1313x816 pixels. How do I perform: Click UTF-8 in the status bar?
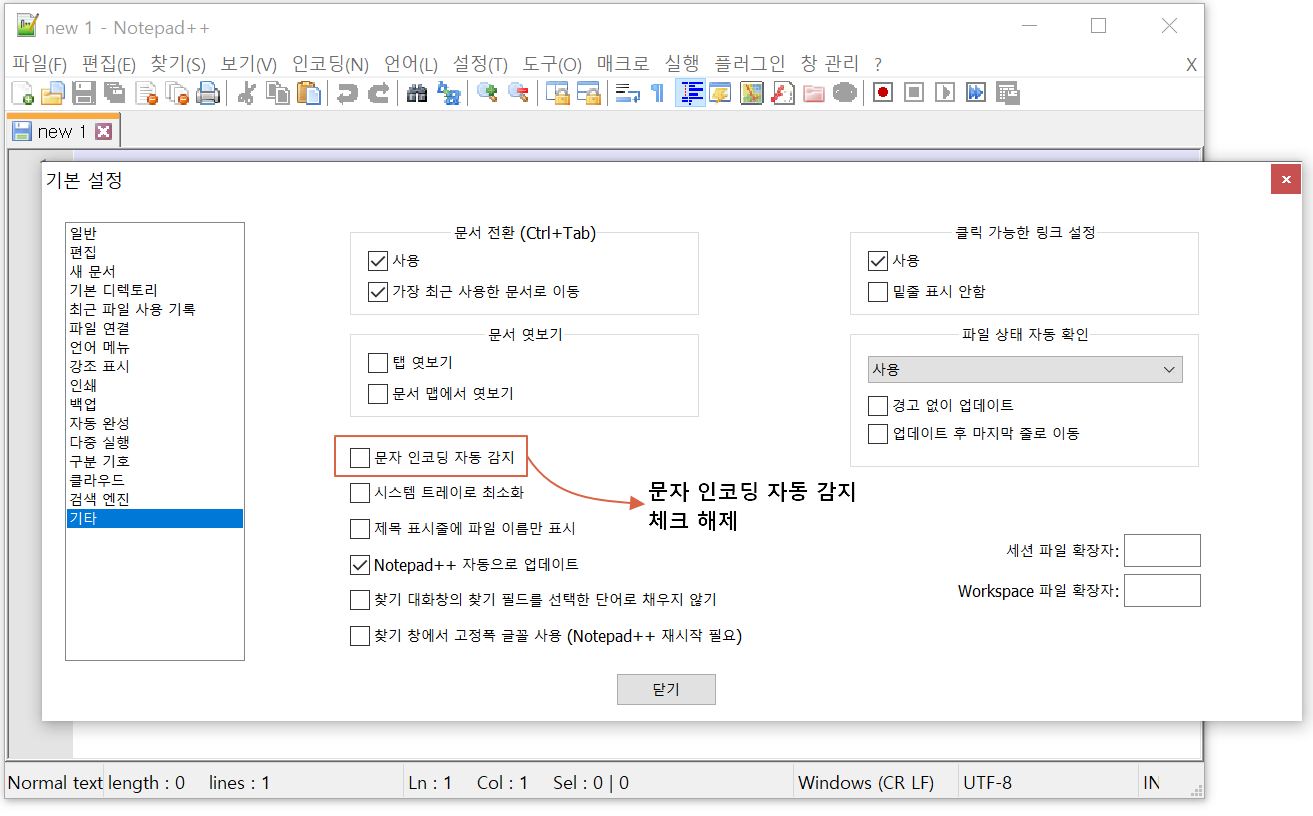click(987, 783)
